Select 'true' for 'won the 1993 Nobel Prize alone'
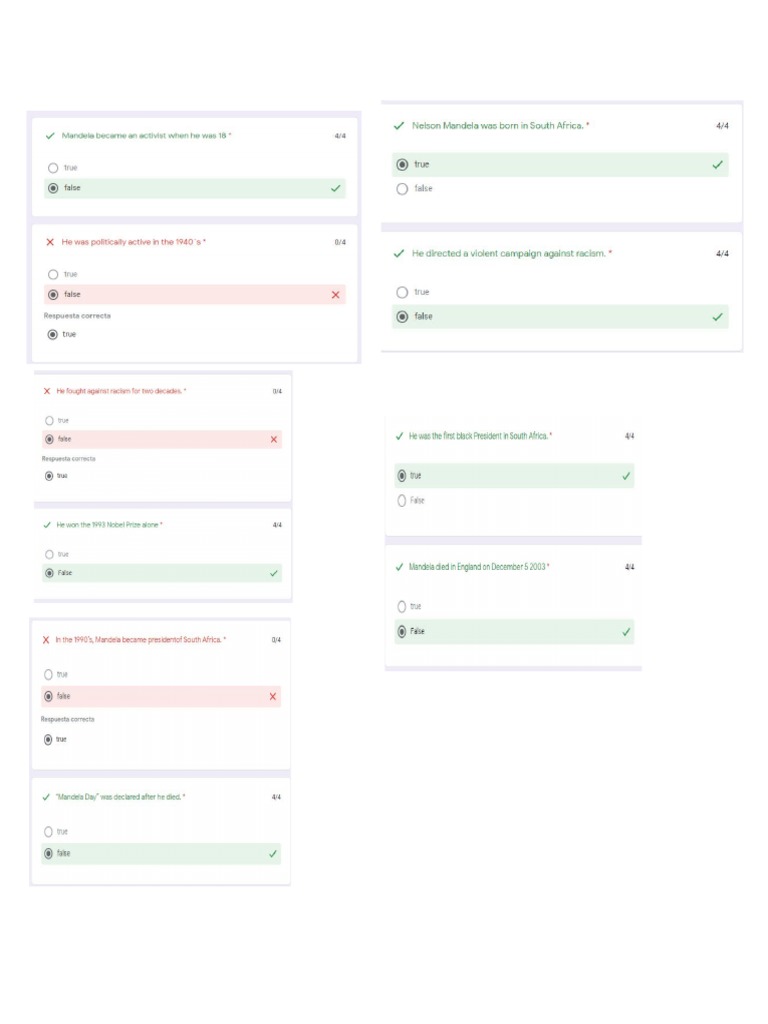Viewport: 768px width, 1024px height. (49, 554)
